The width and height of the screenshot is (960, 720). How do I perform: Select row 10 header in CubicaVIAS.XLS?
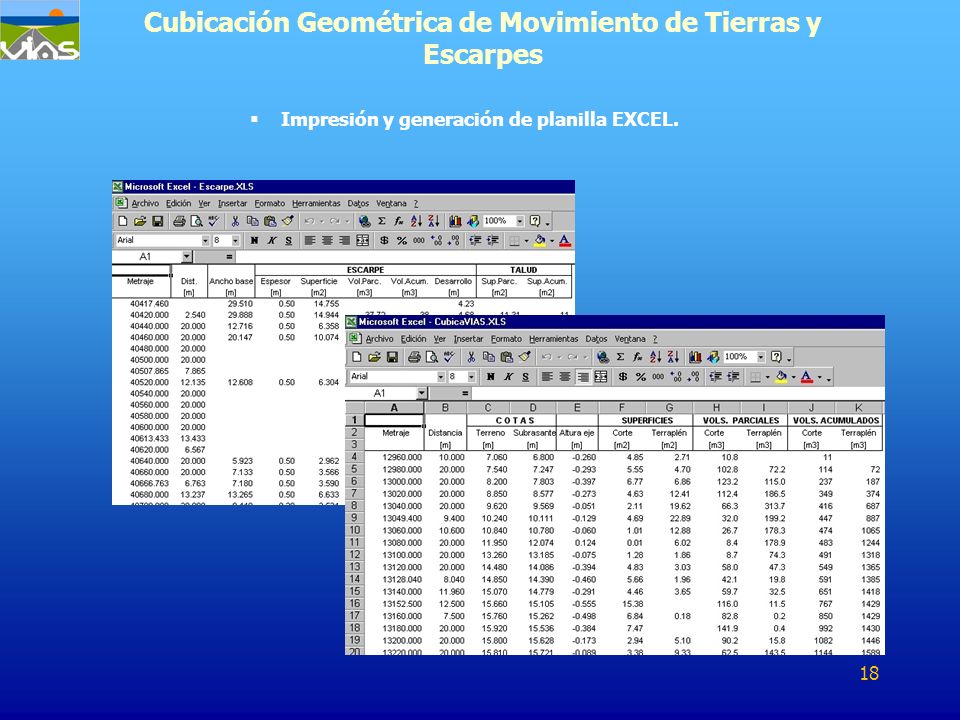[x=354, y=530]
